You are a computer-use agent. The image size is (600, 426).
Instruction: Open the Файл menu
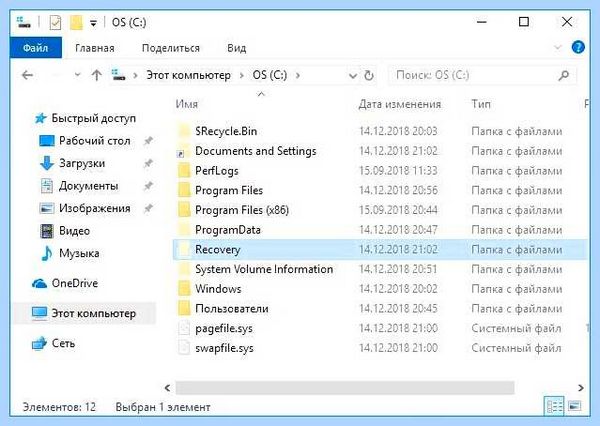pos(36,48)
